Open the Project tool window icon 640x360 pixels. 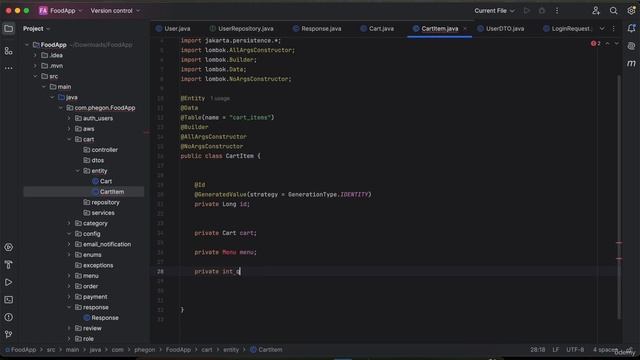(x=8, y=29)
